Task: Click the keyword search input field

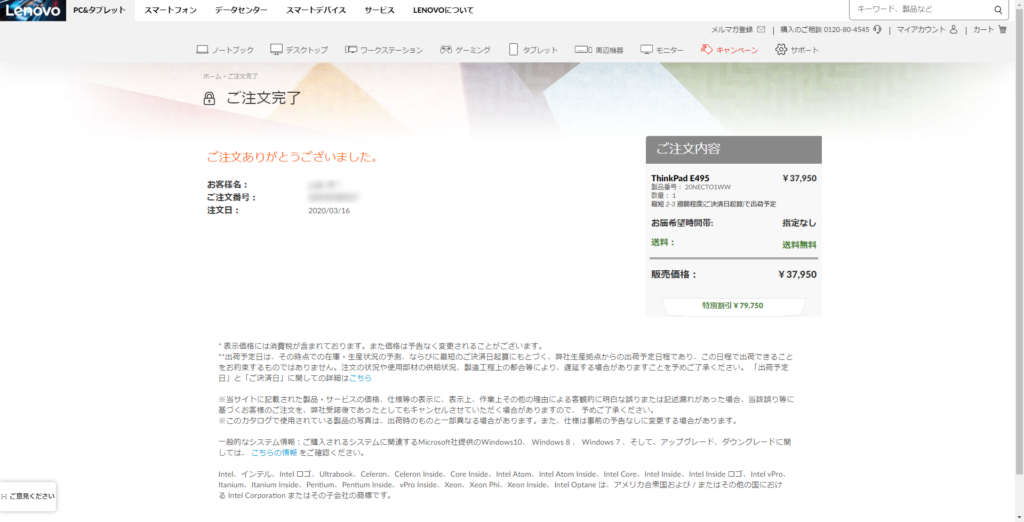Action: (921, 10)
